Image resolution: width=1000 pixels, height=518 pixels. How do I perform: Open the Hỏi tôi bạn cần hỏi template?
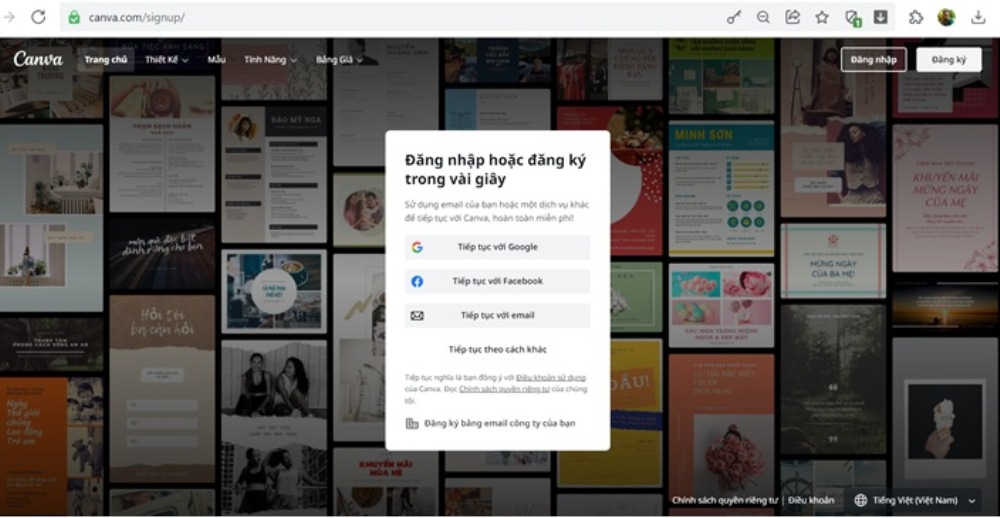[162, 389]
